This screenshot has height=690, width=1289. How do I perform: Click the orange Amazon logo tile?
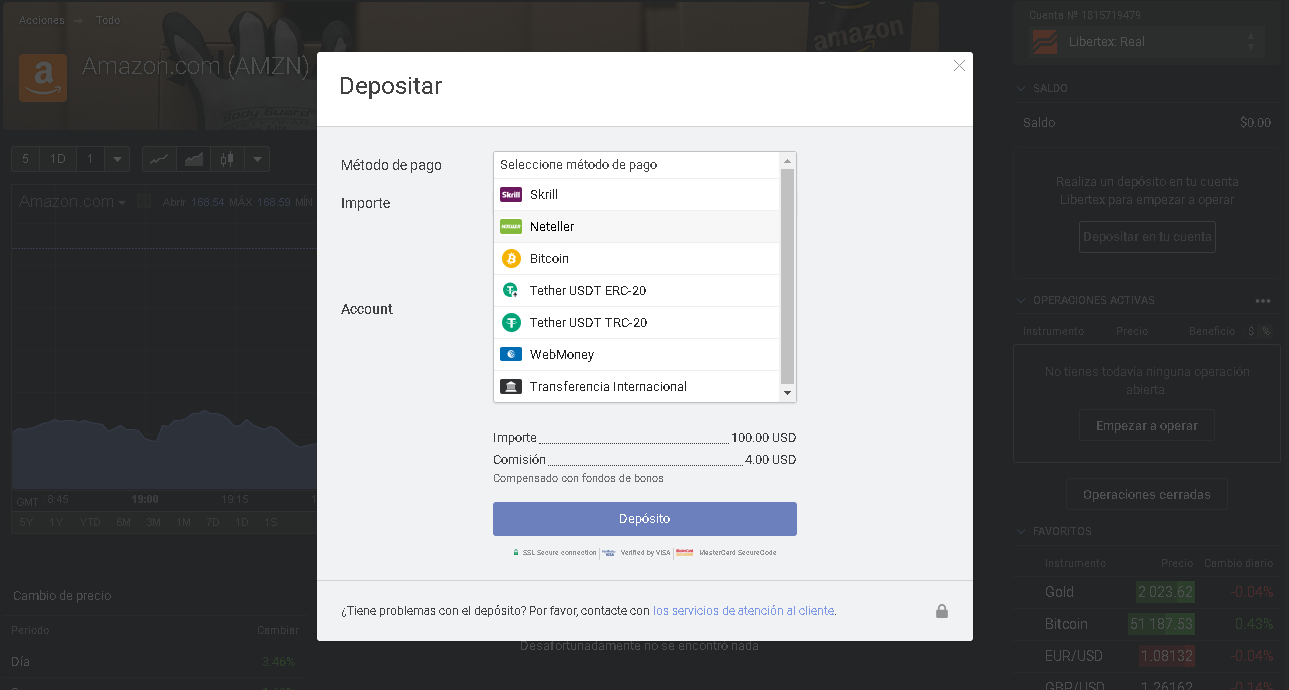click(43, 78)
